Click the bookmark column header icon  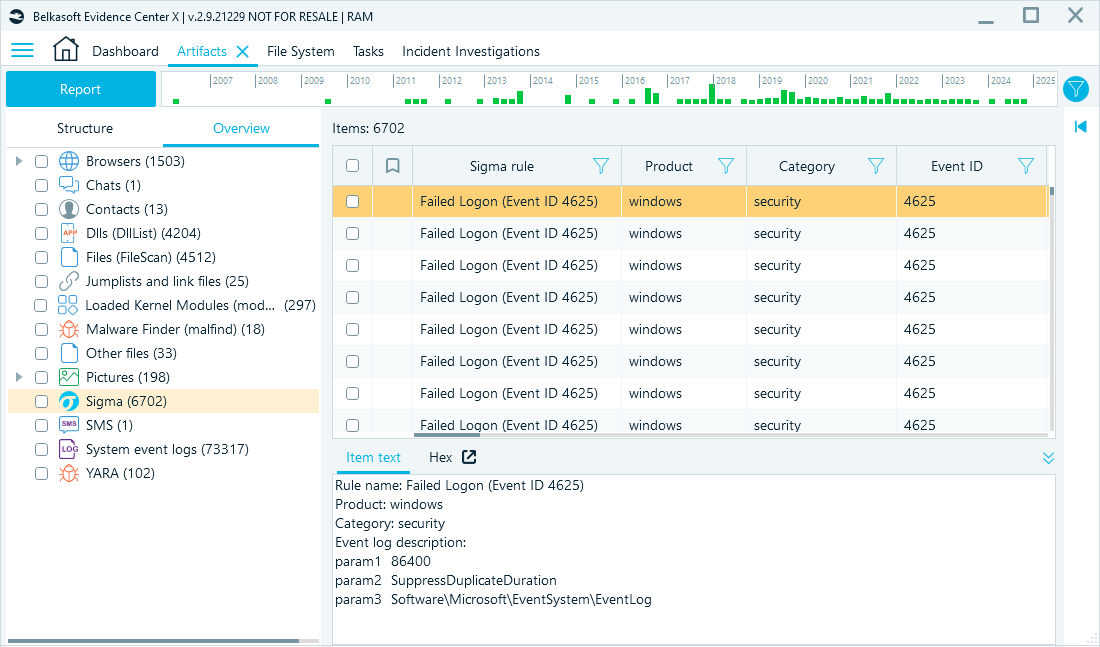tap(392, 165)
